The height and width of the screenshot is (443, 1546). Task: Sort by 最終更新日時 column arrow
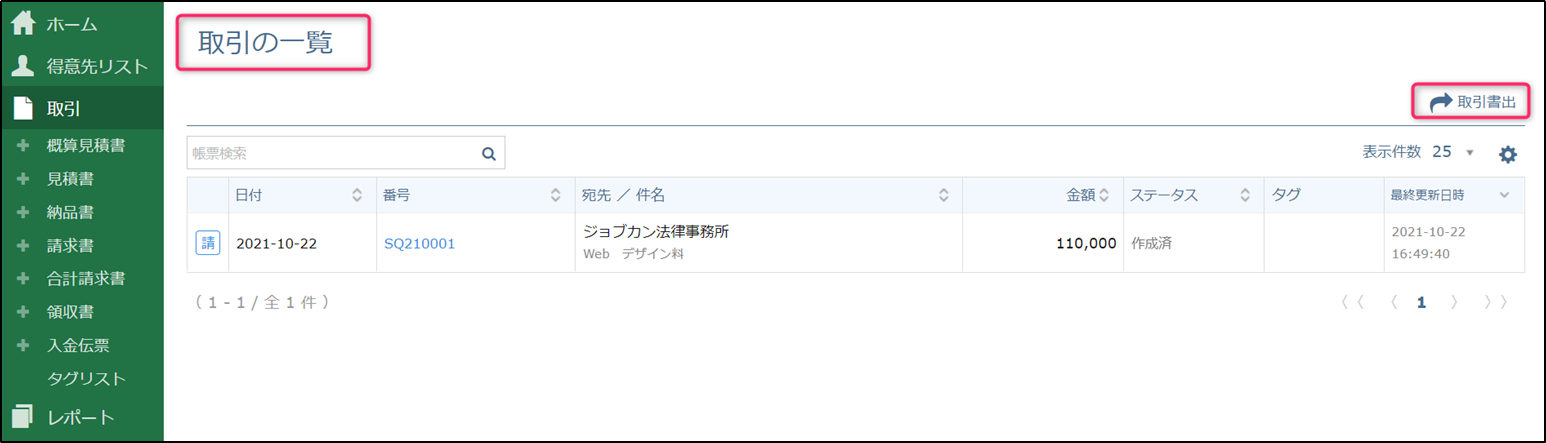coord(1504,195)
